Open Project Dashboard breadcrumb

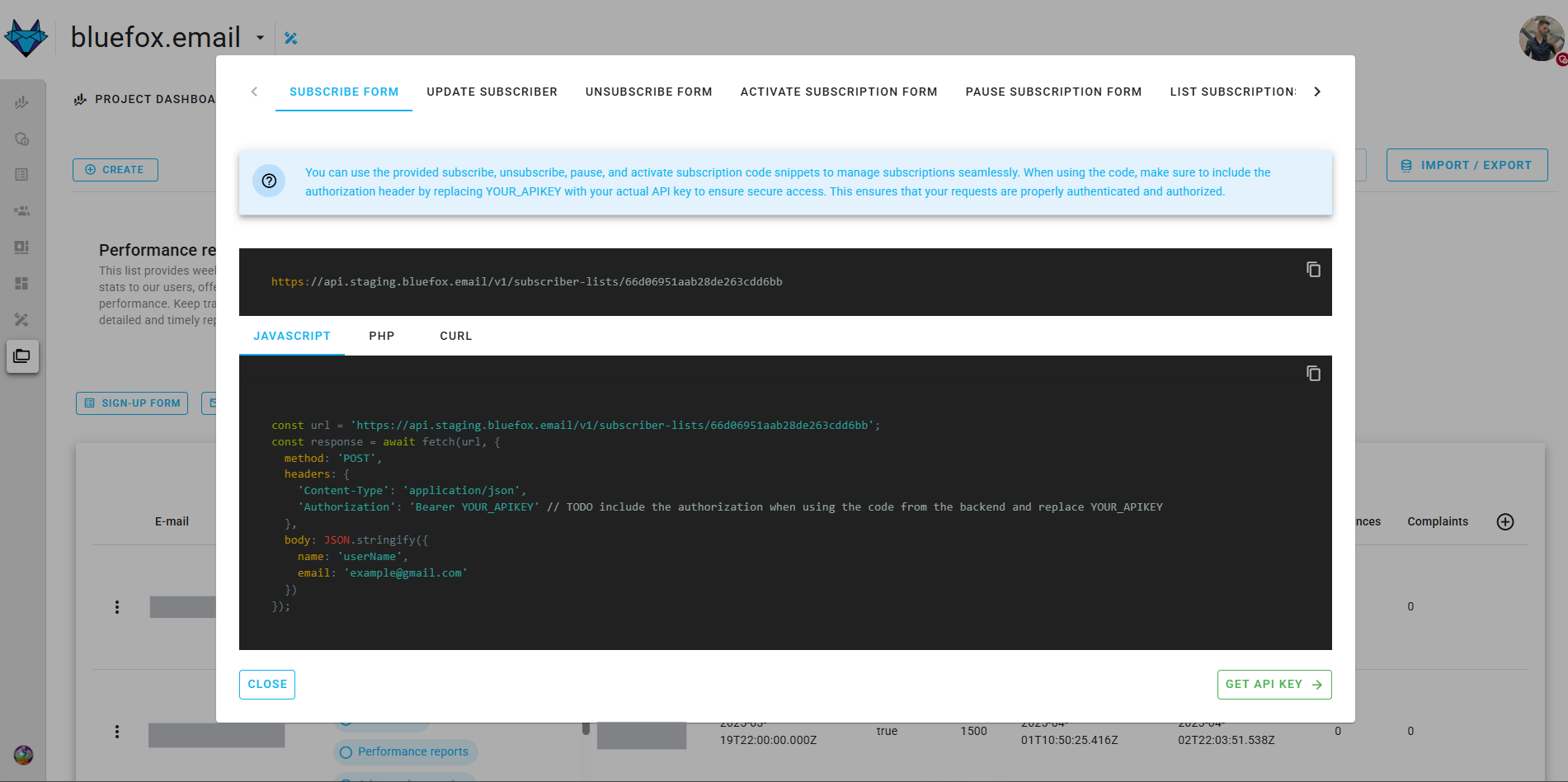coord(146,99)
